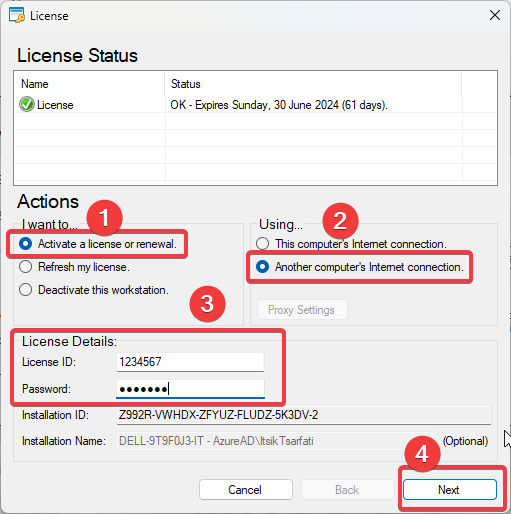Cancel the license dialog

(x=246, y=490)
